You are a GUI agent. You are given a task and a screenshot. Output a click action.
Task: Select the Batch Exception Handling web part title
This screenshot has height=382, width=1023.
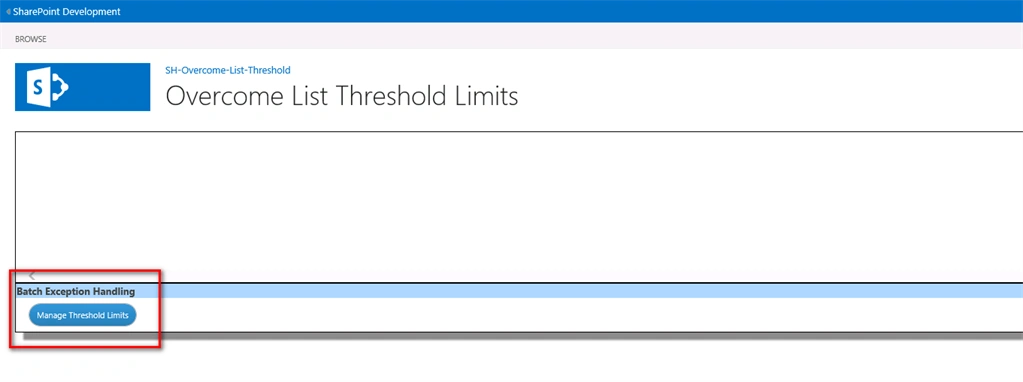point(76,291)
